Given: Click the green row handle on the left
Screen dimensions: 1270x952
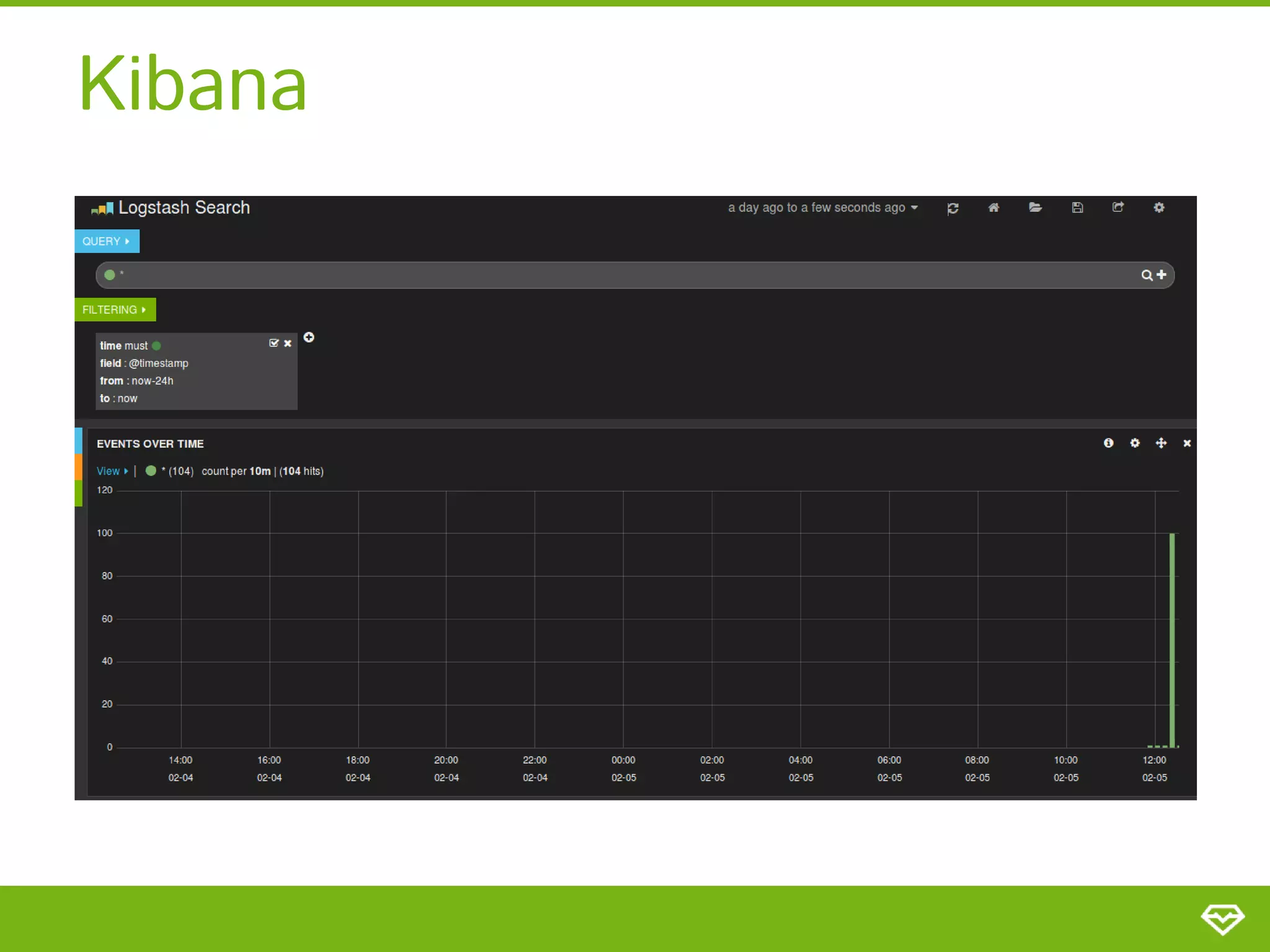Looking at the screenshot, I should [78, 493].
